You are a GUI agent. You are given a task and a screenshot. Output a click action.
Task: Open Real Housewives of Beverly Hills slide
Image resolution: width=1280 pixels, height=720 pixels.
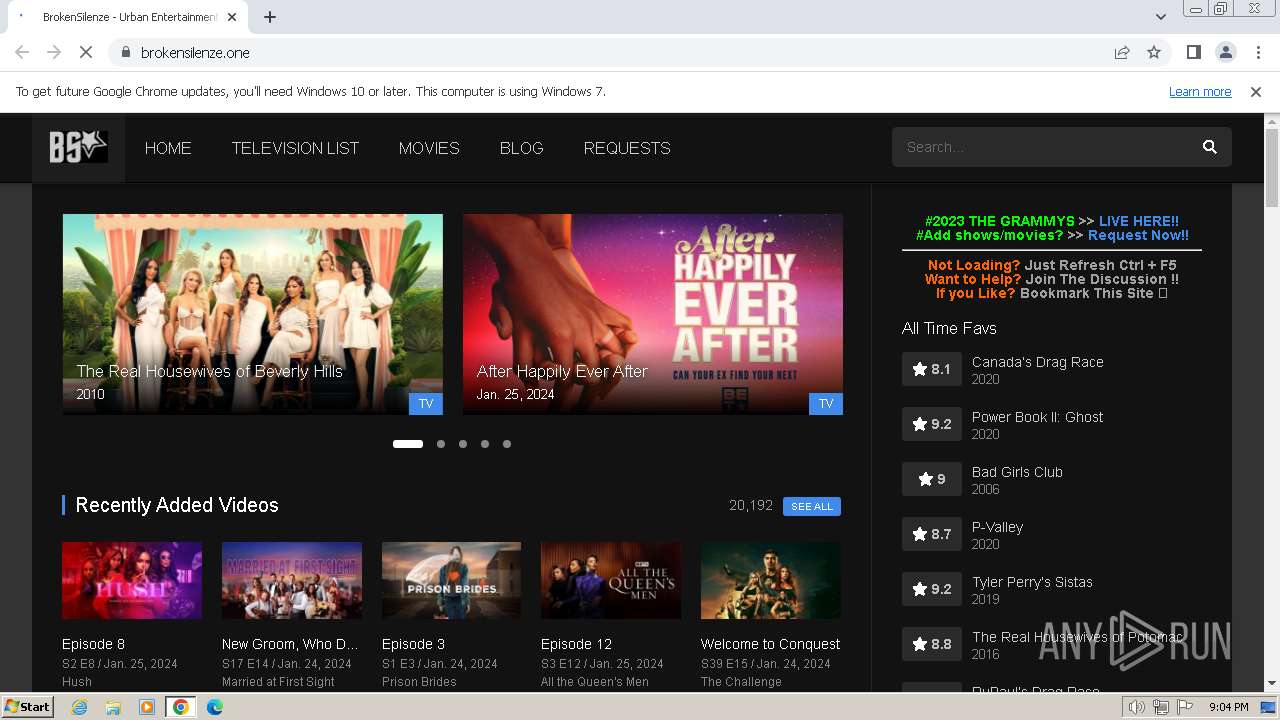point(253,314)
